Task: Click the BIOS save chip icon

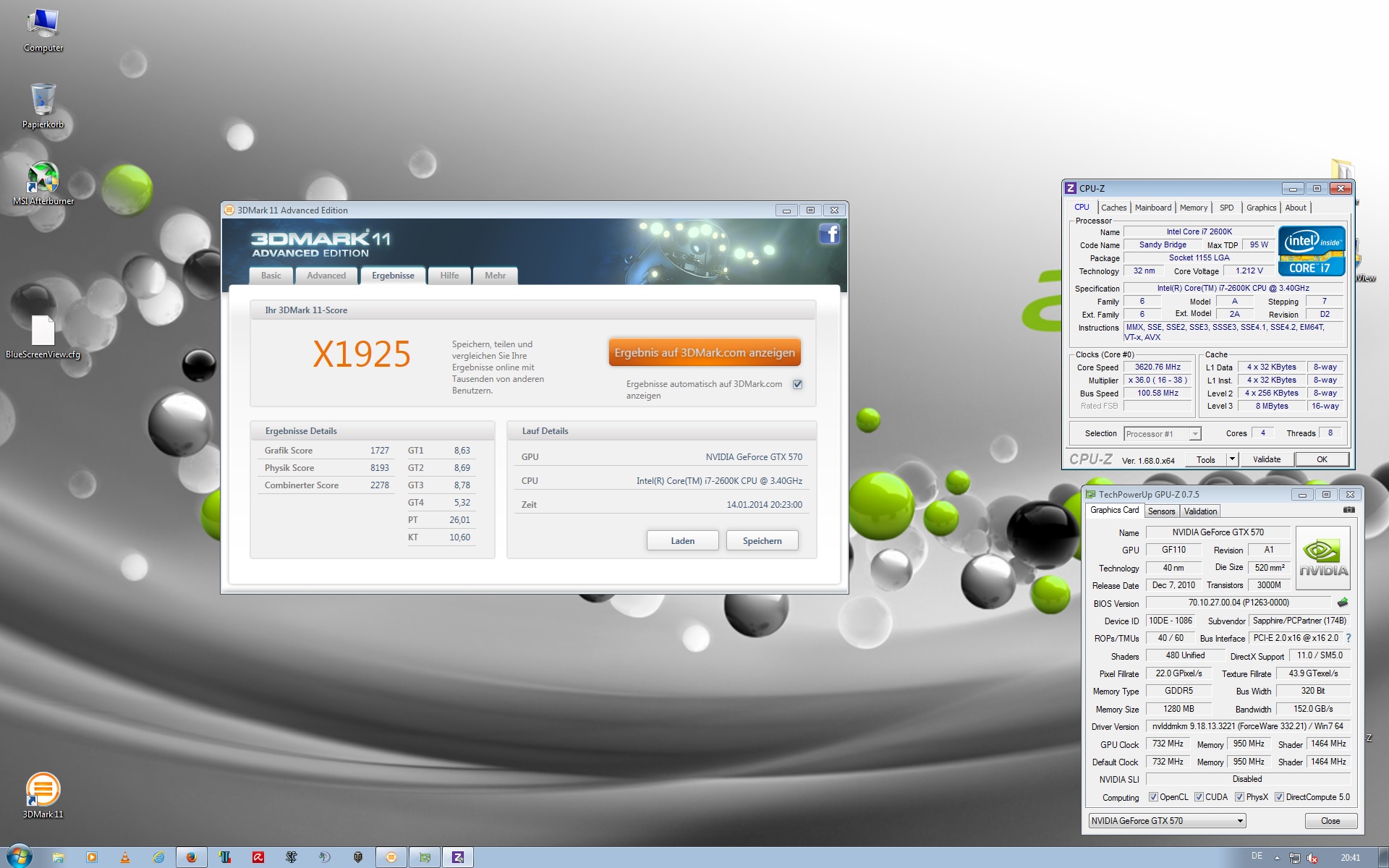Action: [1343, 603]
